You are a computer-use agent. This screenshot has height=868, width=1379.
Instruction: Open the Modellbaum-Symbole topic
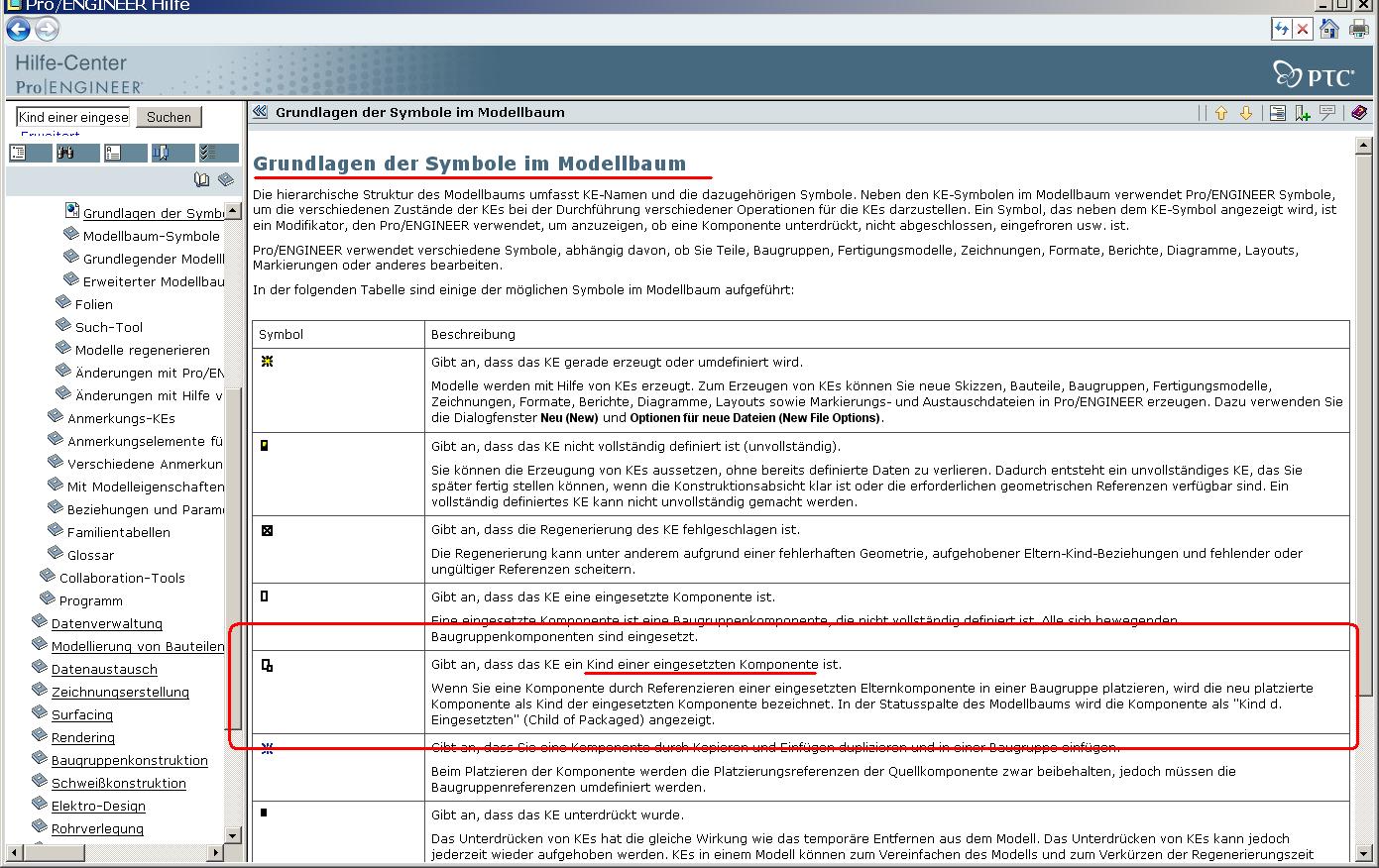point(152,236)
